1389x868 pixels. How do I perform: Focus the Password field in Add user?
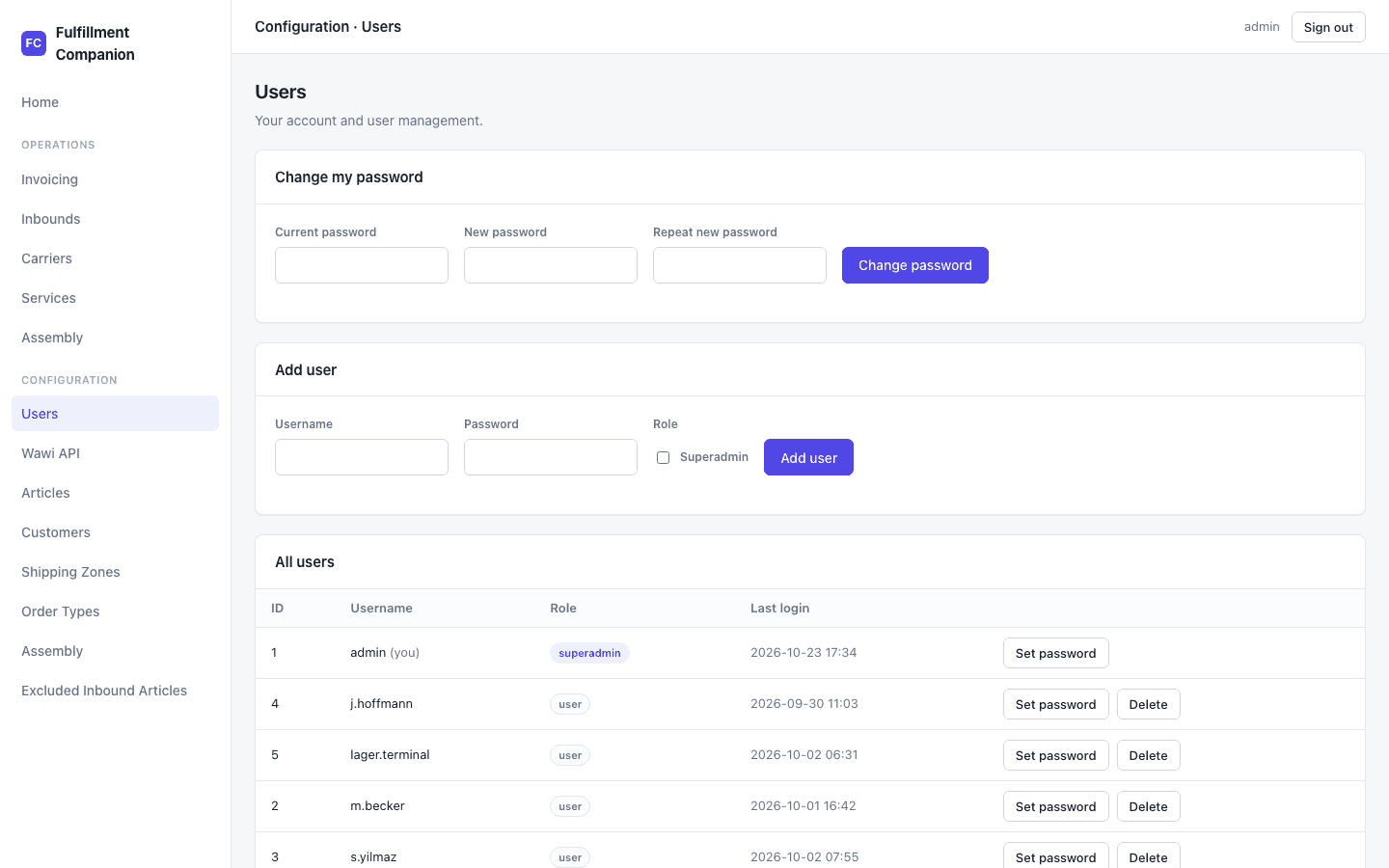point(551,457)
